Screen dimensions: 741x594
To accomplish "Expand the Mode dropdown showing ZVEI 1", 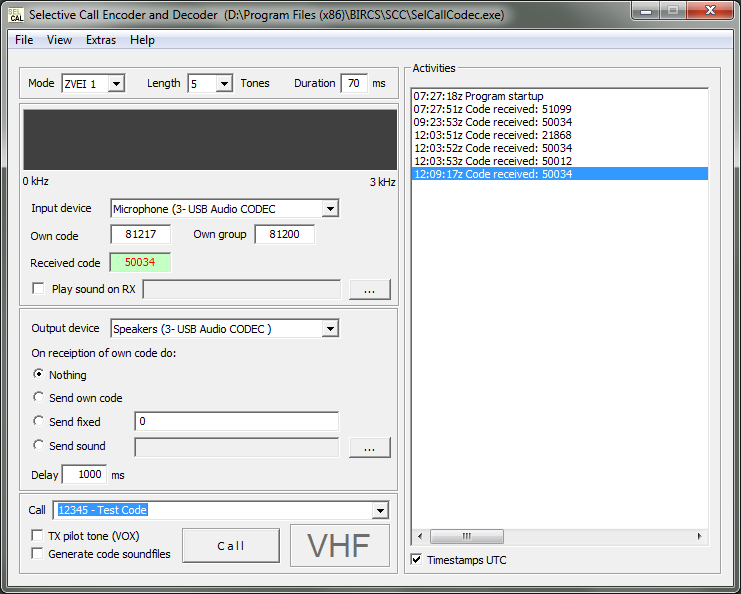I will coord(116,84).
